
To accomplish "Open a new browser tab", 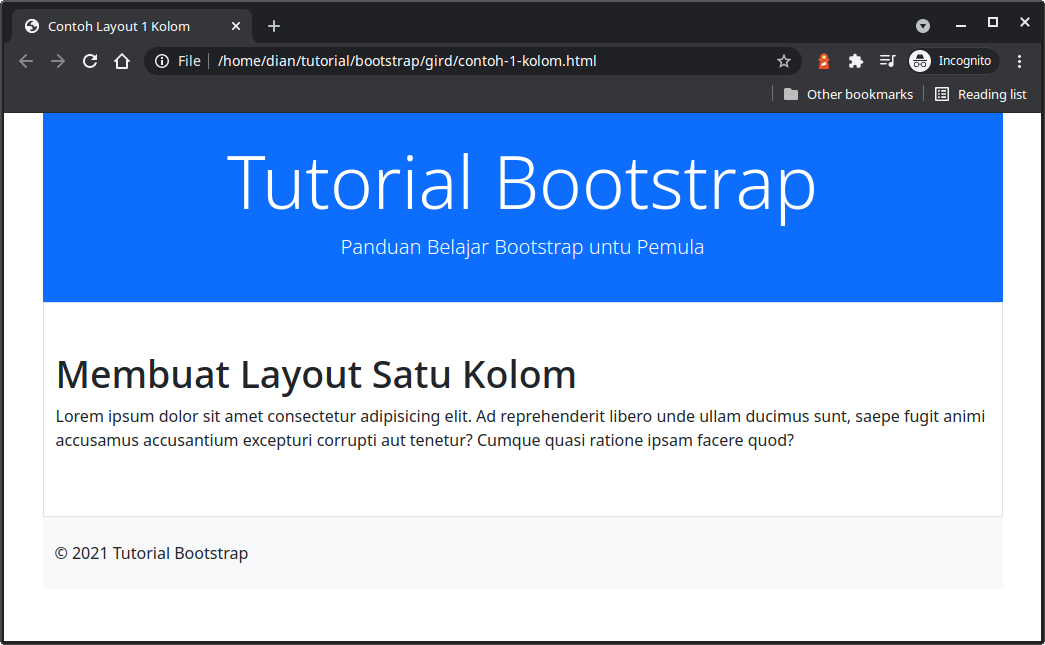I will [x=273, y=25].
